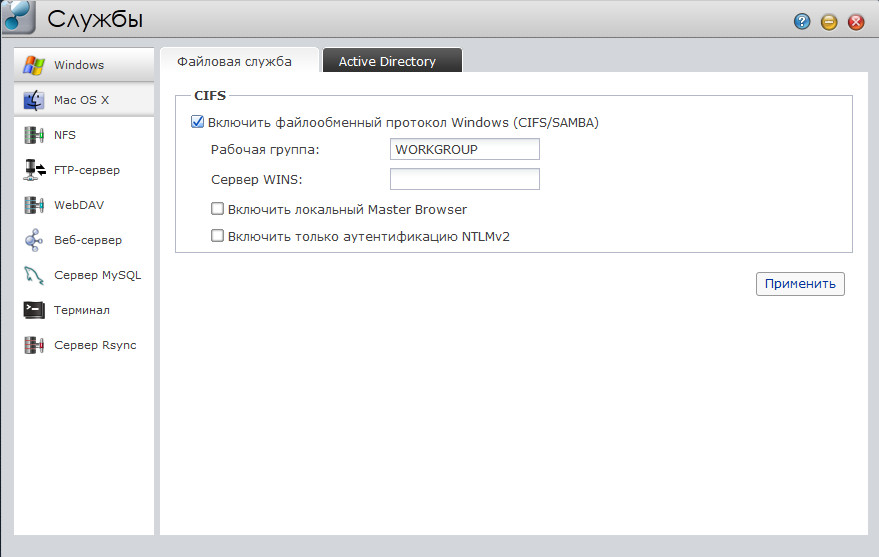
Task: Minimize the Службы window with yellow button
Action: [829, 21]
